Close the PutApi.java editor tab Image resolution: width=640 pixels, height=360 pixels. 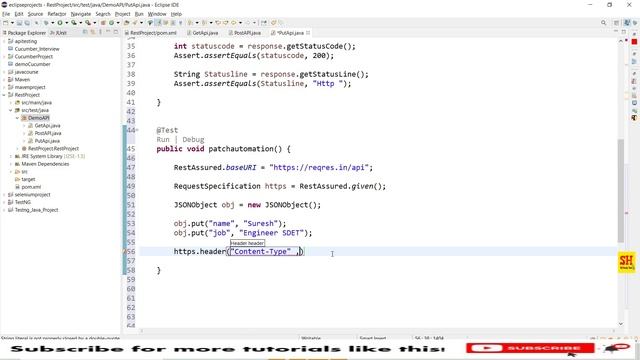(x=308, y=33)
